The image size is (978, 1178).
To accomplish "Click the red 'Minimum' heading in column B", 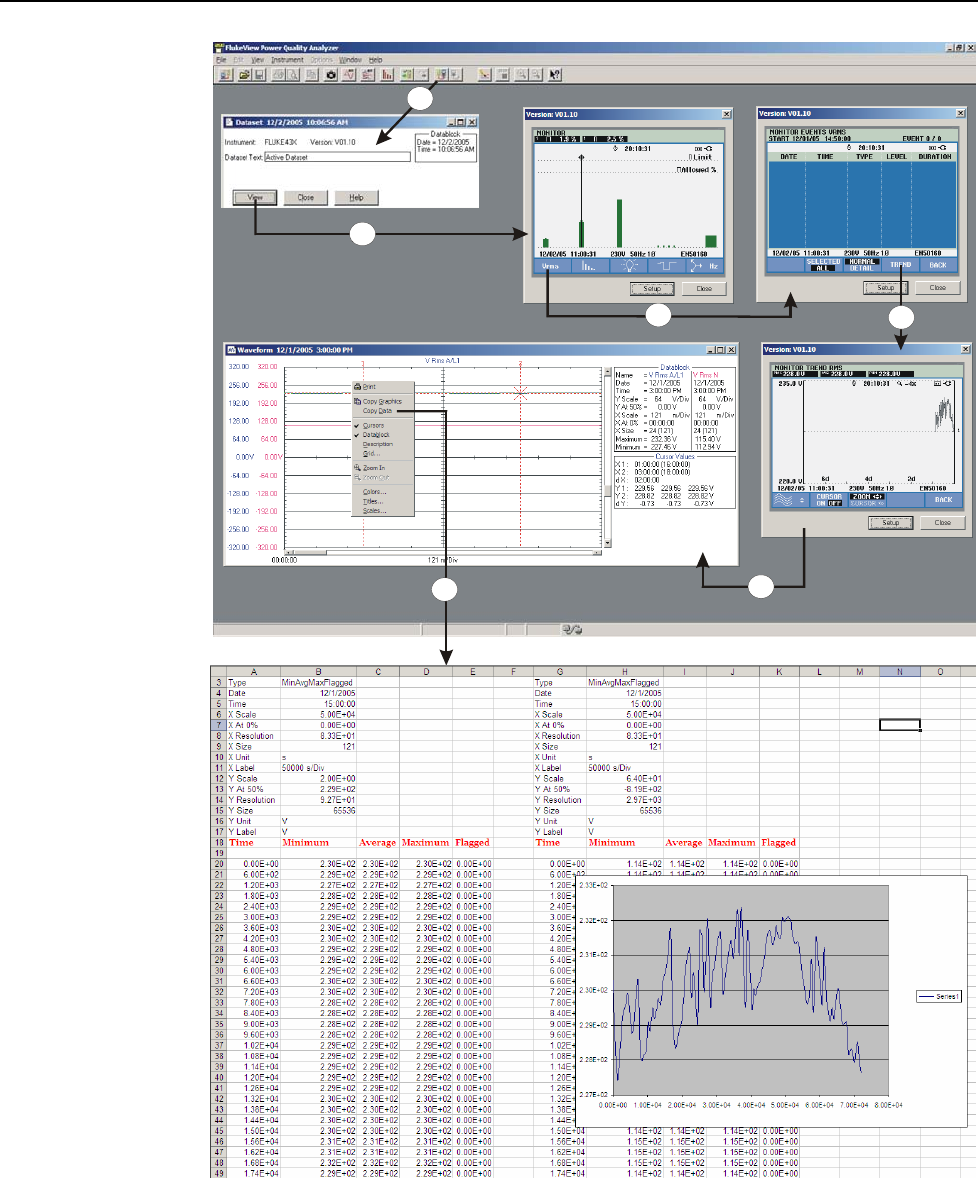I will (x=305, y=842).
